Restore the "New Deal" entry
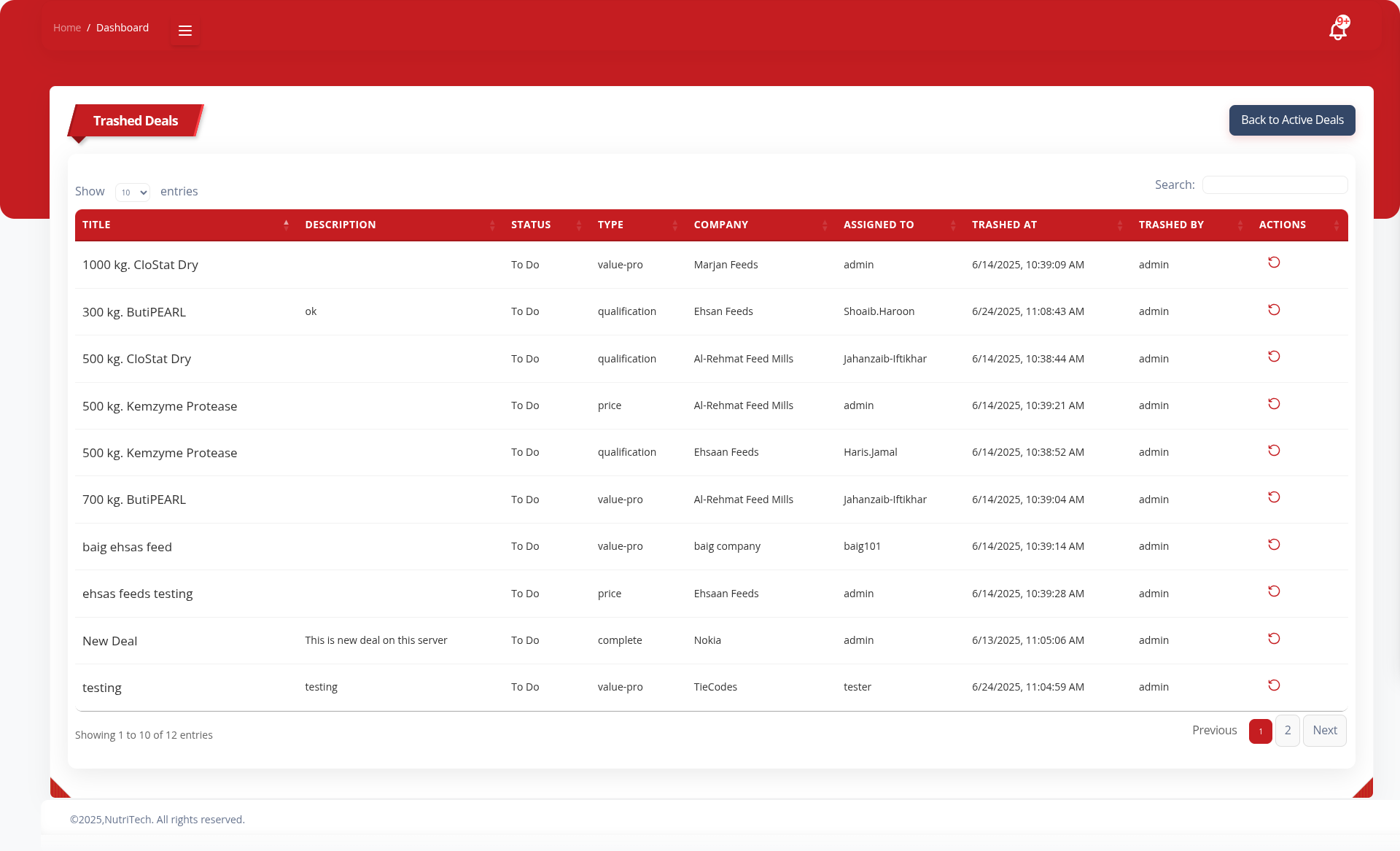Screen dimensions: 1400x851 click(x=1274, y=639)
